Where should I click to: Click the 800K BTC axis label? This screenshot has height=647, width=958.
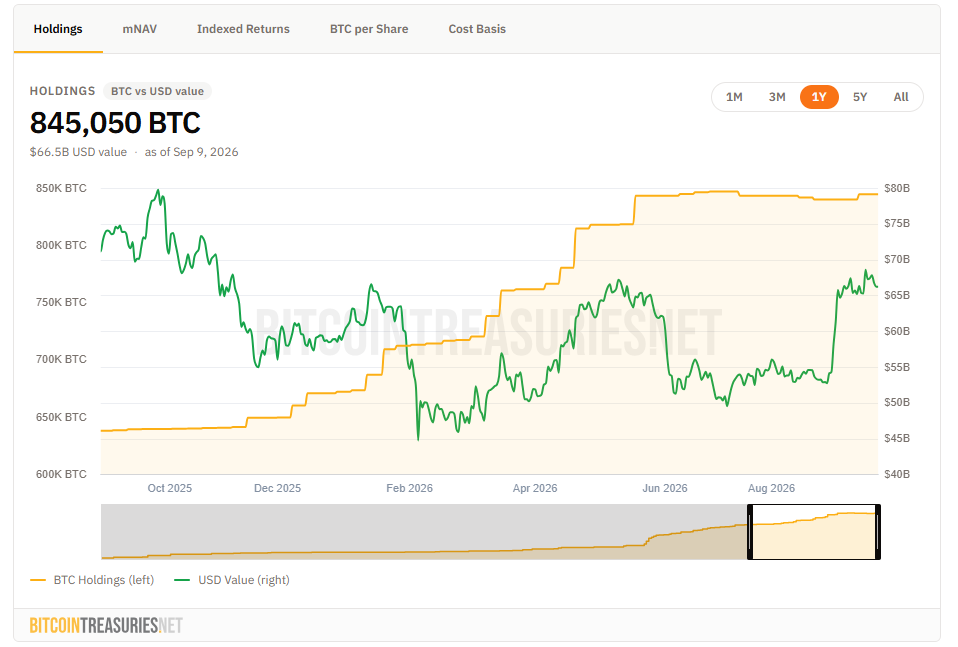point(61,245)
